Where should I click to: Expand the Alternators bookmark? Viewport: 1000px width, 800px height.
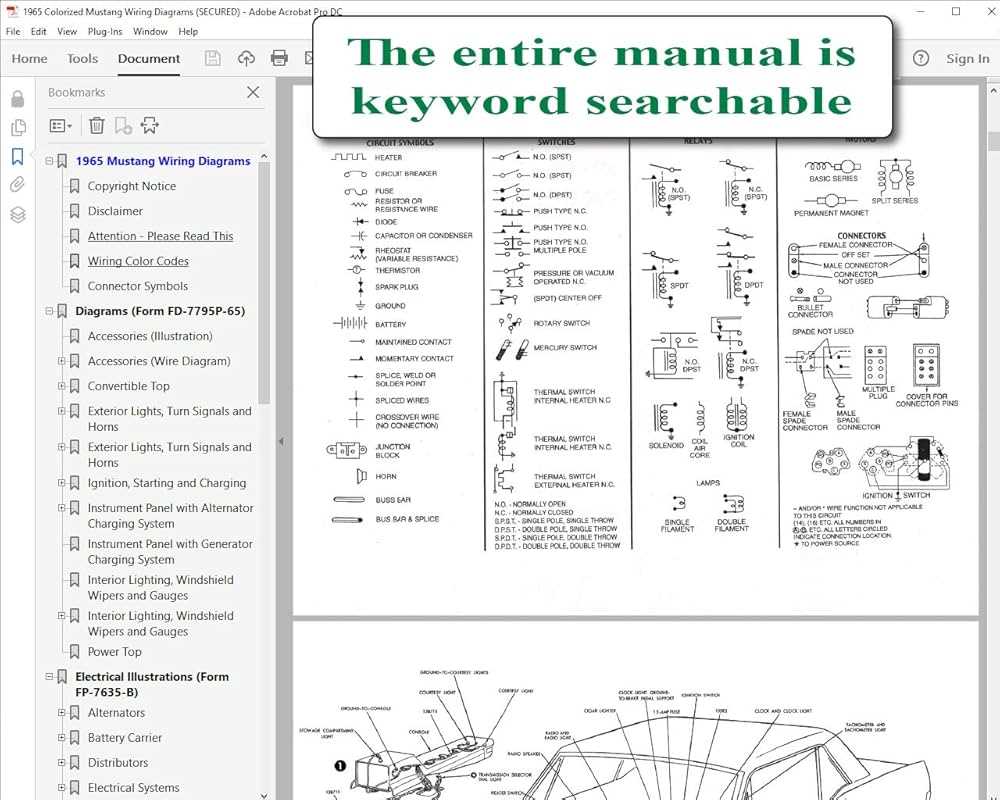point(61,713)
